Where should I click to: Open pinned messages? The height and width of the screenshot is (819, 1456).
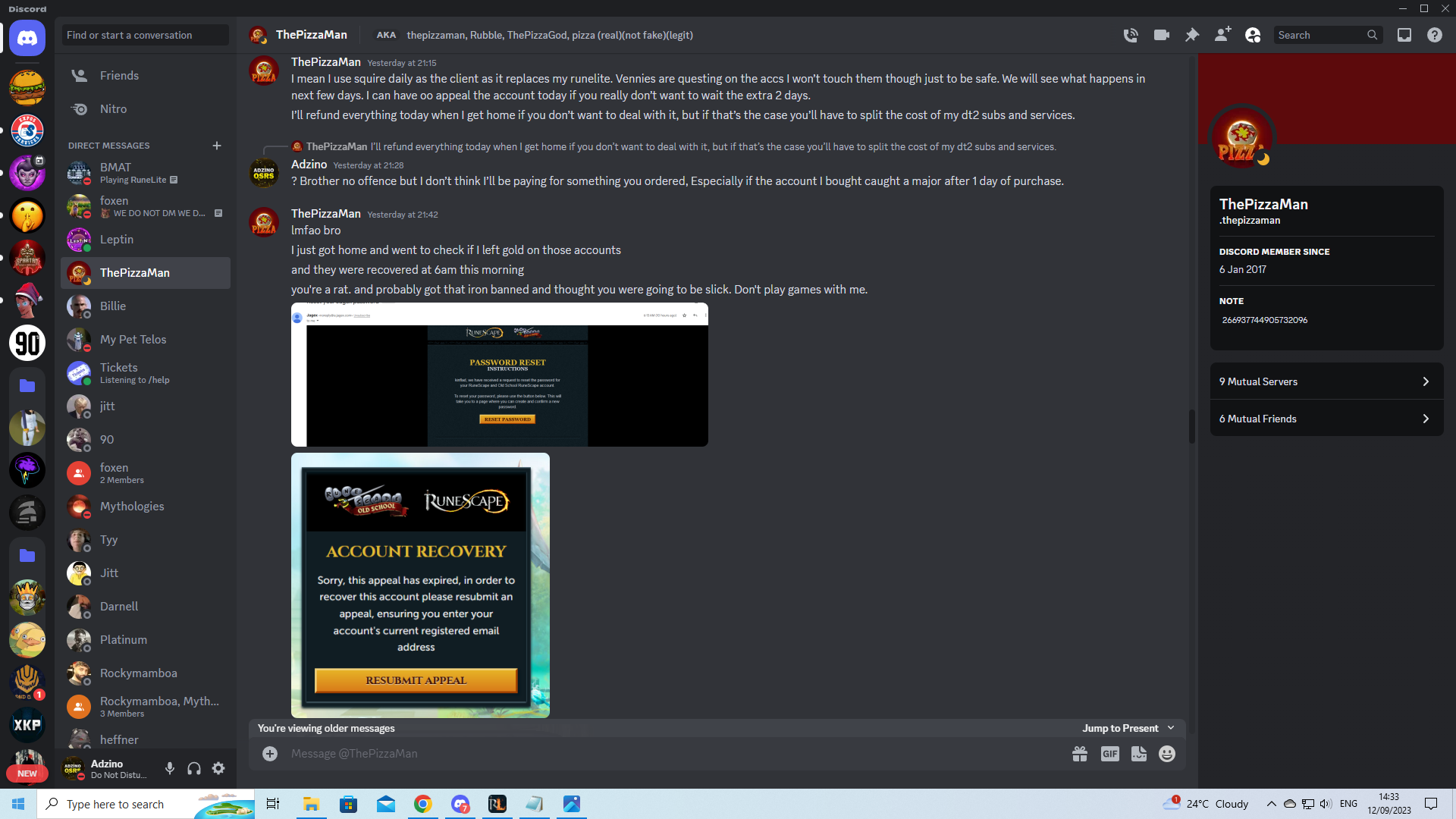[1192, 35]
